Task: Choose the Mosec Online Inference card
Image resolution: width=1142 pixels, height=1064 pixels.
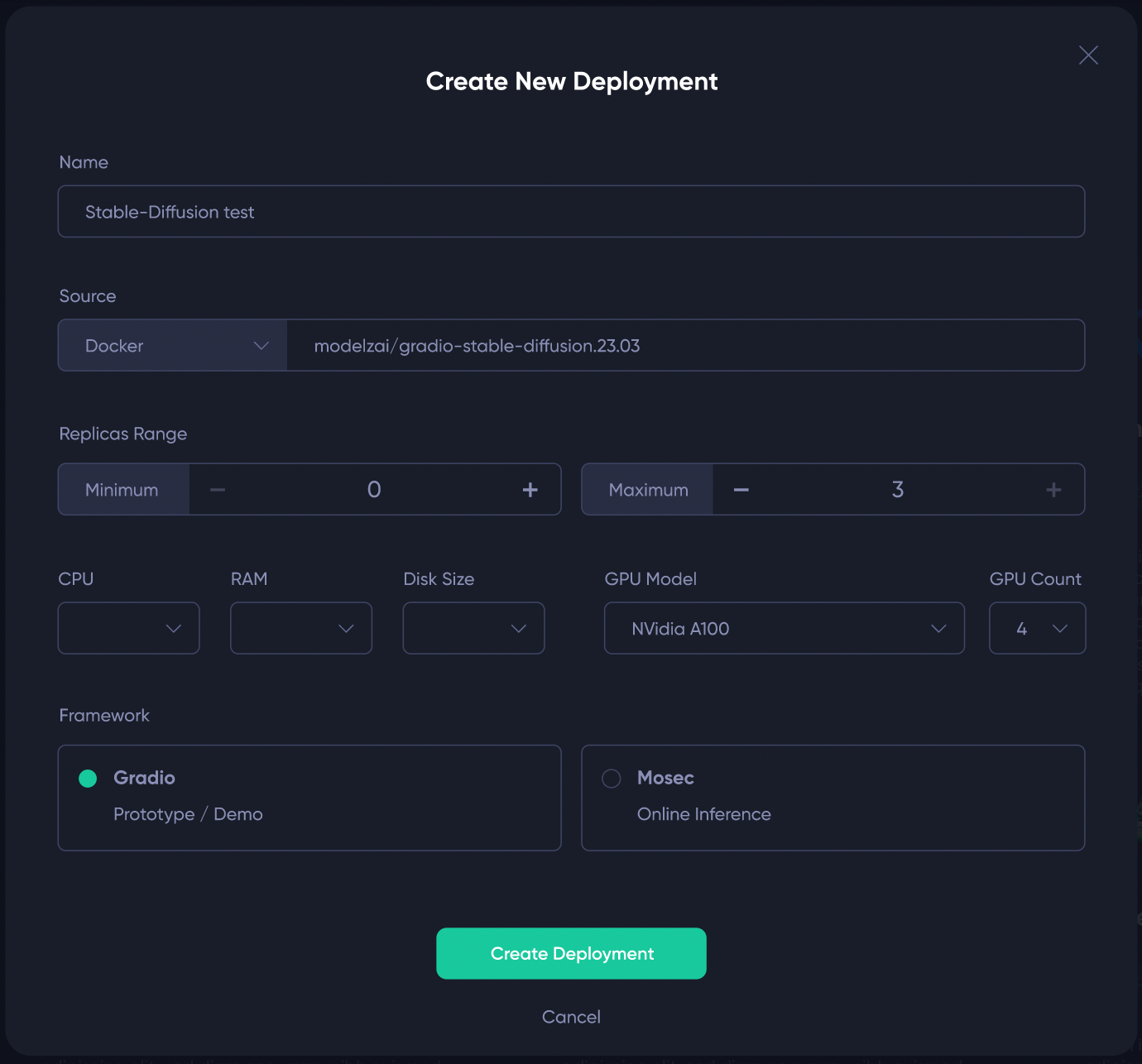Action: tap(833, 798)
